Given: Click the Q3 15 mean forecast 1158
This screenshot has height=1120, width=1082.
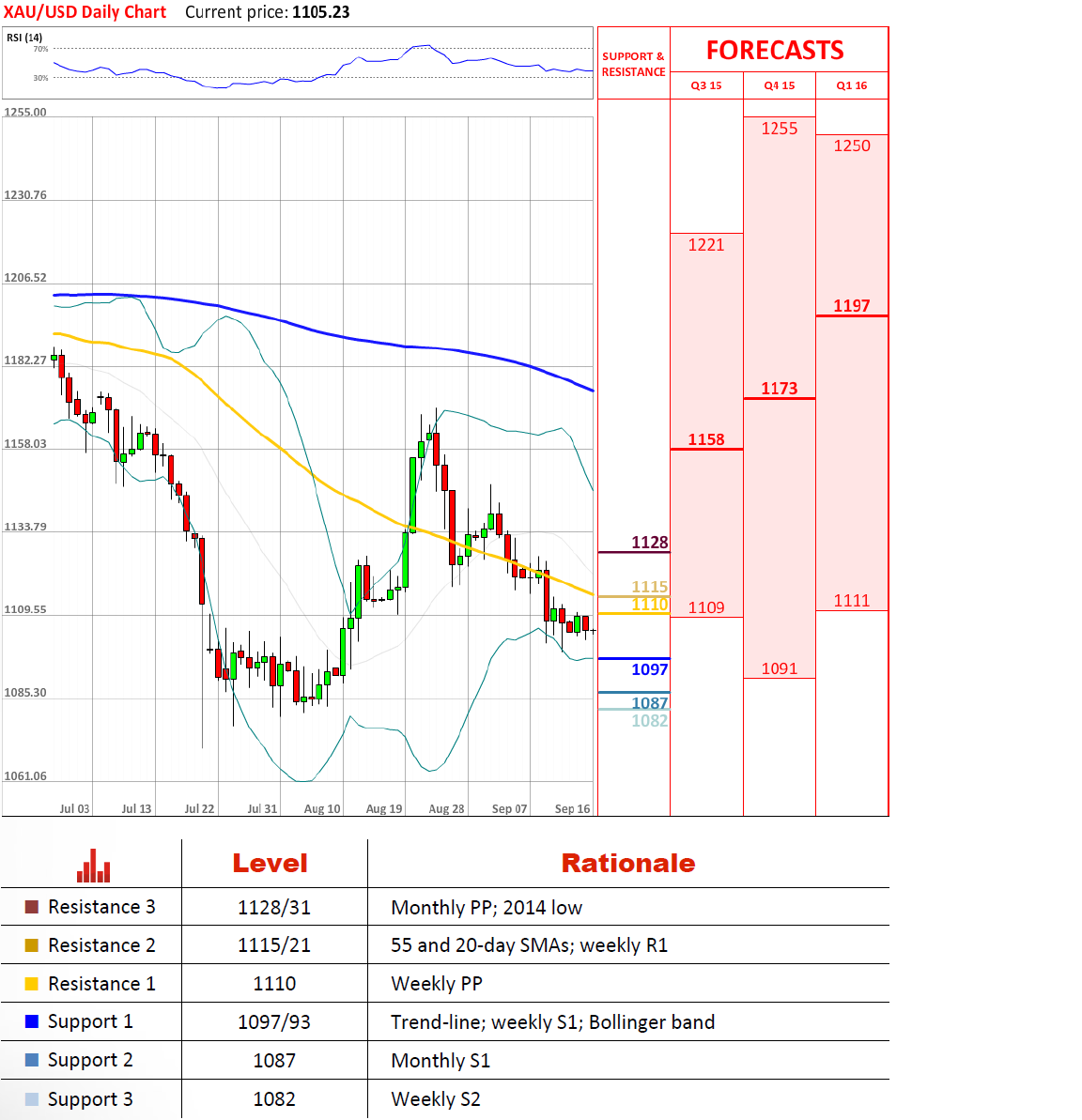Looking at the screenshot, I should click(x=706, y=439).
